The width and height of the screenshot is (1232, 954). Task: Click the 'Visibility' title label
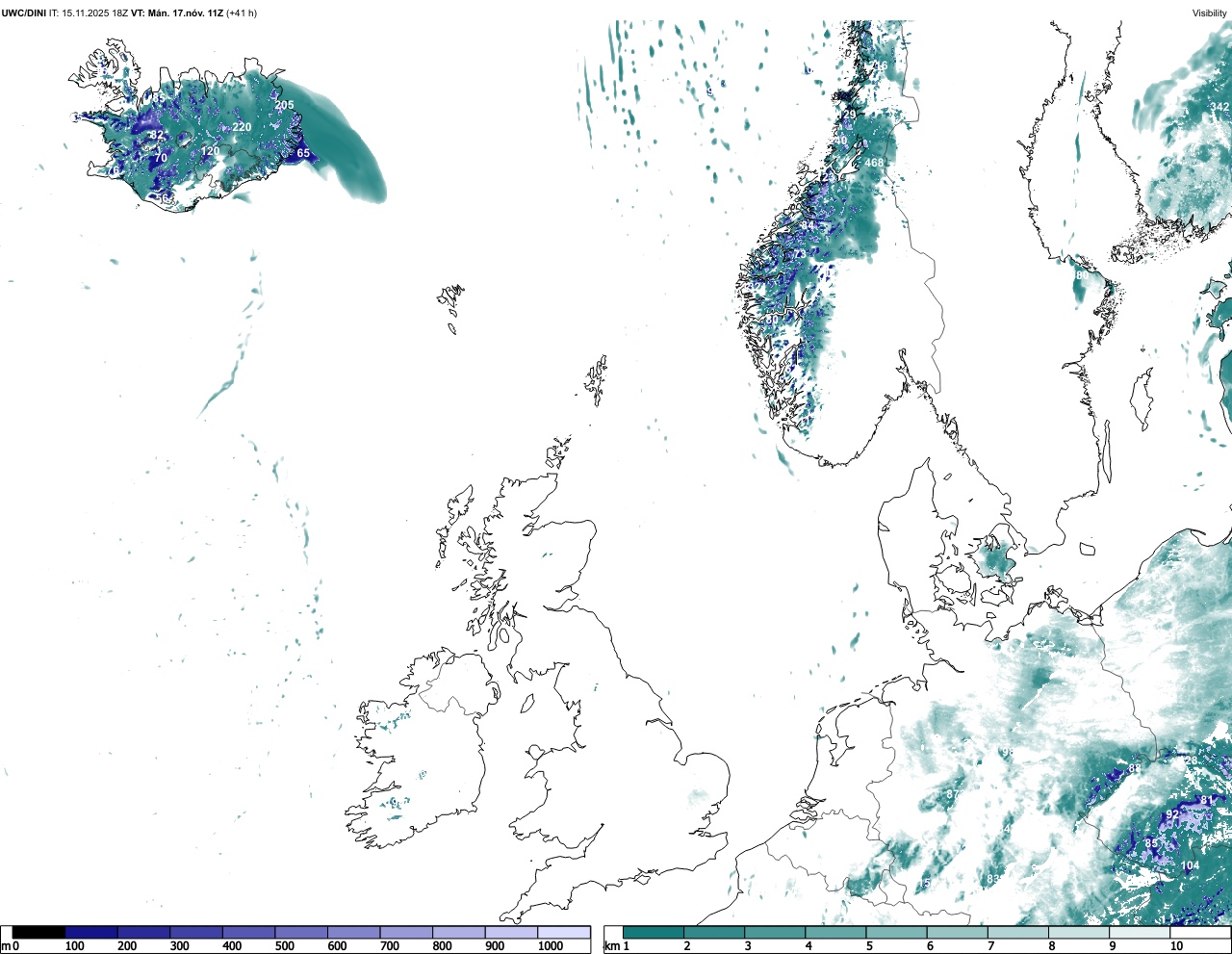[x=1210, y=13]
